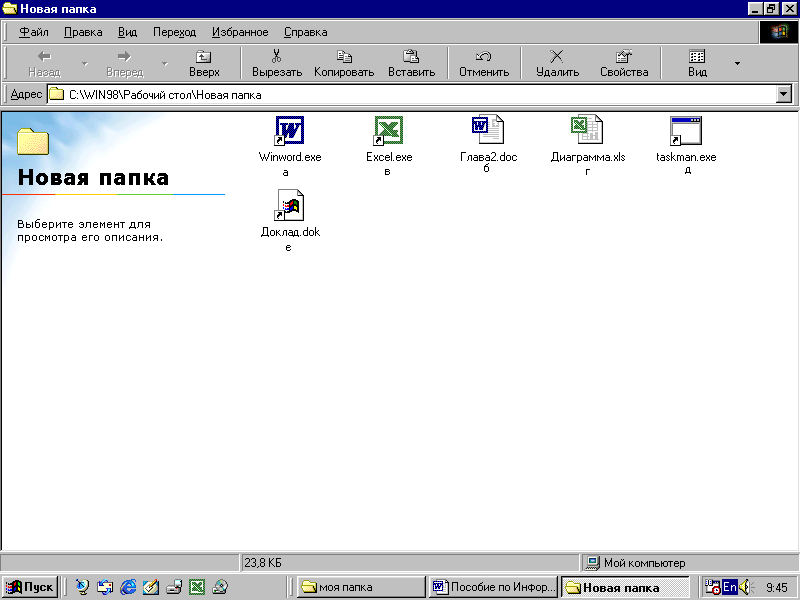
Task: Open the dropdown arrow next to Назад
Action: coord(85,63)
